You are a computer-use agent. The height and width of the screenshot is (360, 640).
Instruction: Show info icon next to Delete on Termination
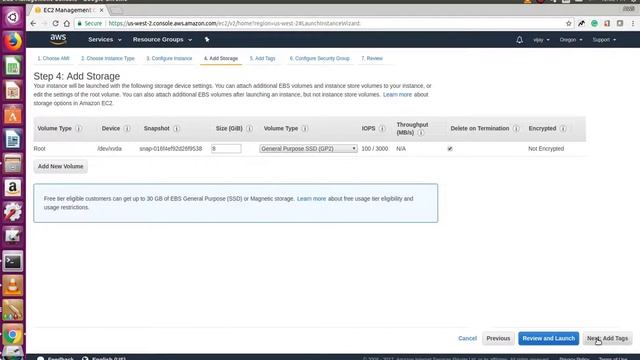tap(516, 129)
